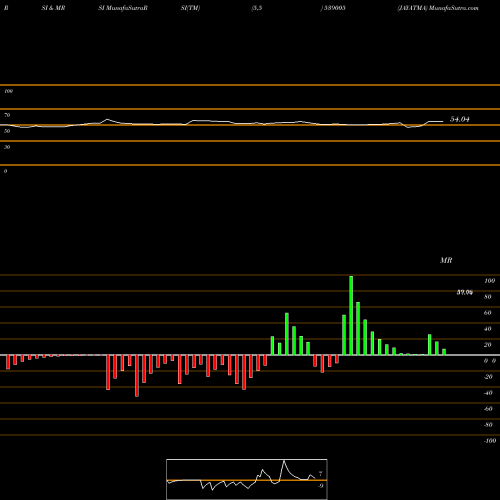Screen dimensions: 500x500
Task: Click the overlapping MR value label near 80
Action: [465, 293]
